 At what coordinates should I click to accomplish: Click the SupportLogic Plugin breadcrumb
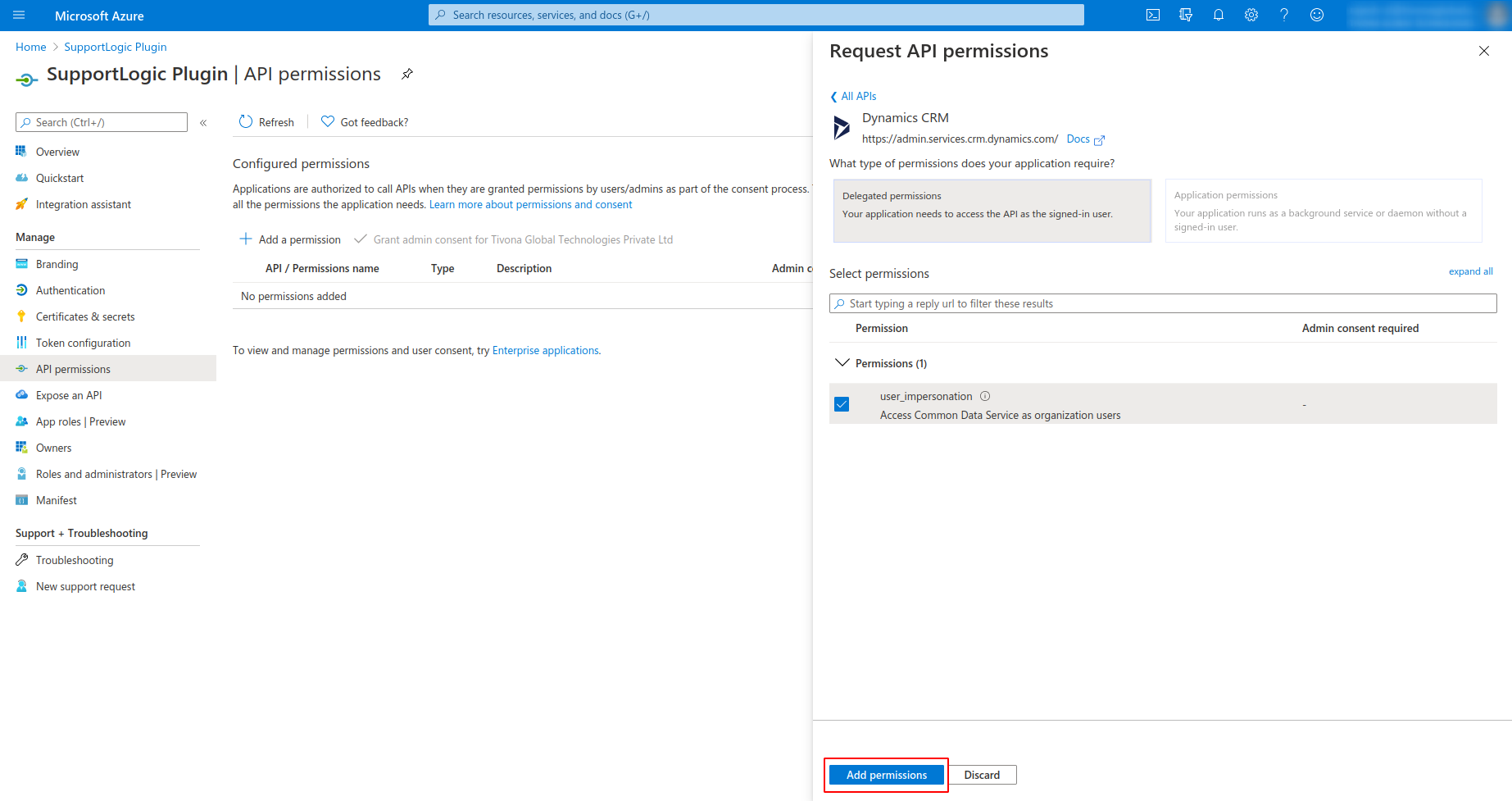pyautogui.click(x=116, y=47)
